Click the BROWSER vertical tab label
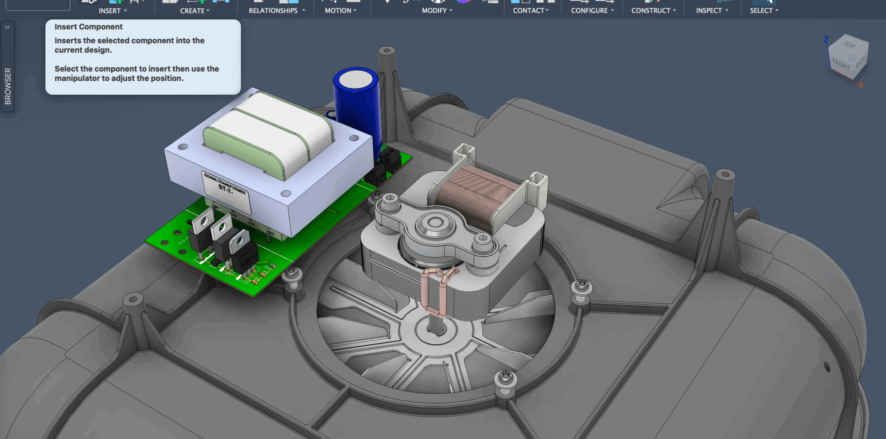Viewport: 886px width, 439px height. point(9,87)
